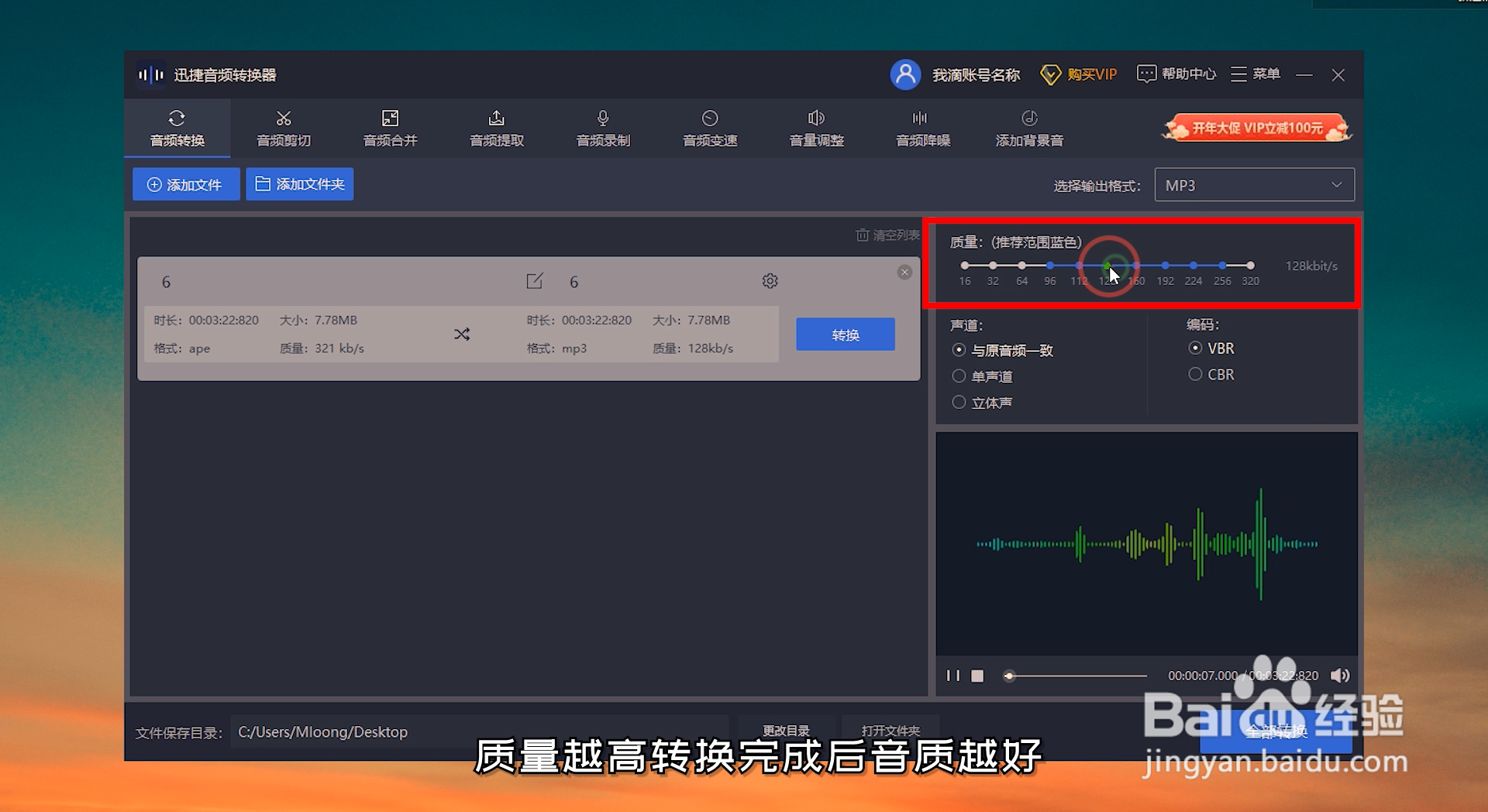Open the 音频变速 (speed change) tool
This screenshot has width=1488, height=812.
710,128
